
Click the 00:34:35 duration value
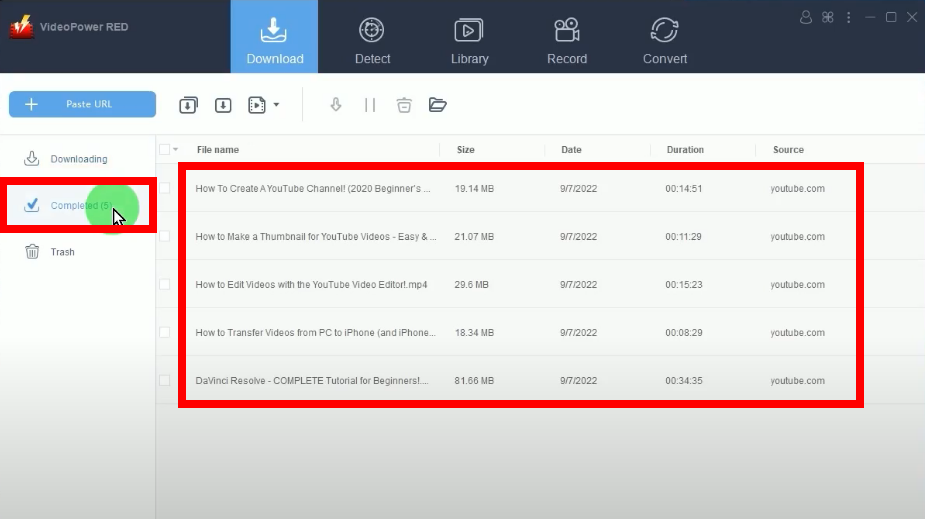684,380
